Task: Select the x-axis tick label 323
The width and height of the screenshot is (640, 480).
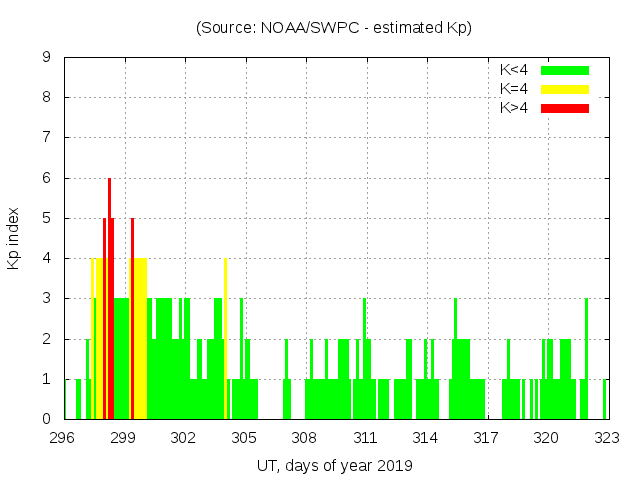Action: pos(607,438)
